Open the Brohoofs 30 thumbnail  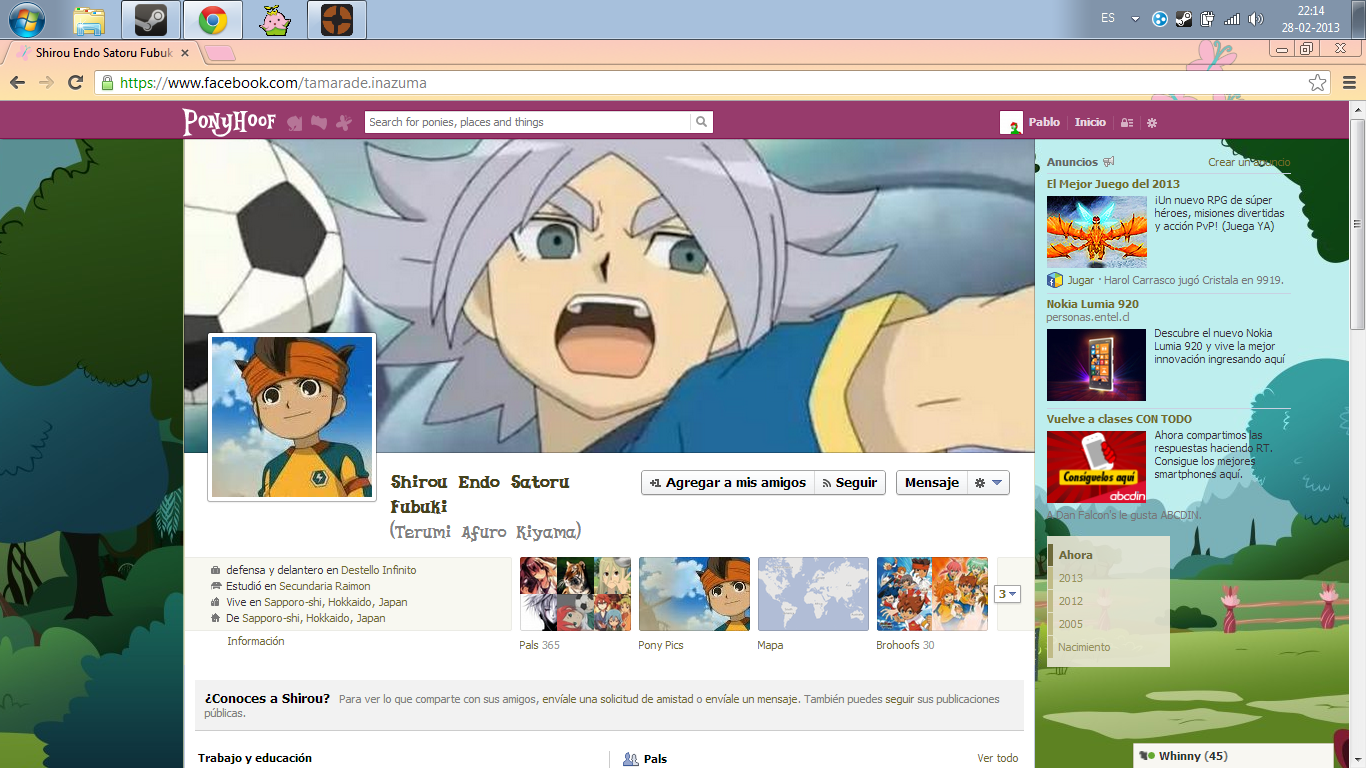(932, 594)
